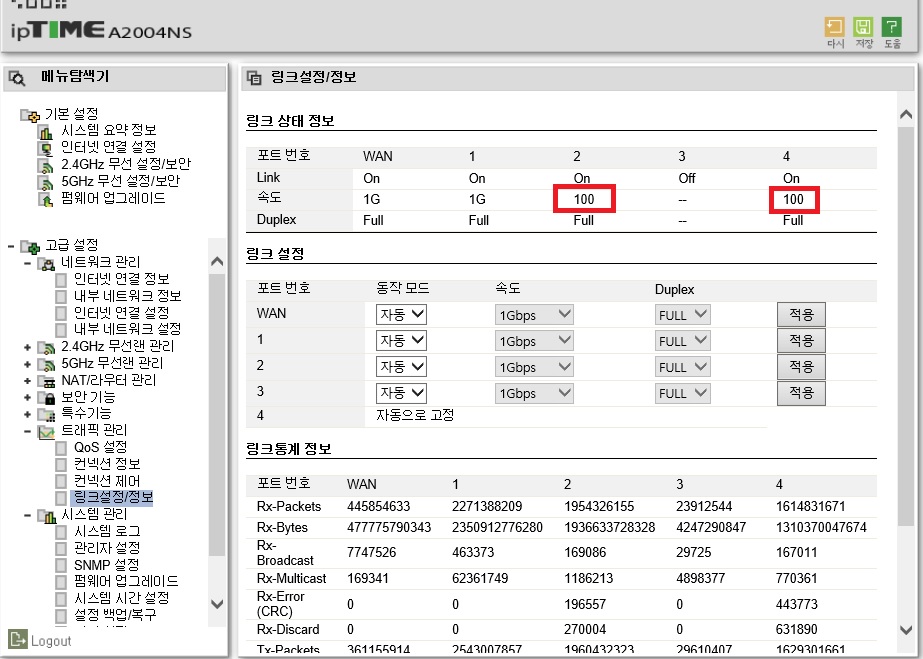Screen dimensions: 923x659
Task: Open the port 1 동작 모드 dropdown
Action: [x=401, y=341]
